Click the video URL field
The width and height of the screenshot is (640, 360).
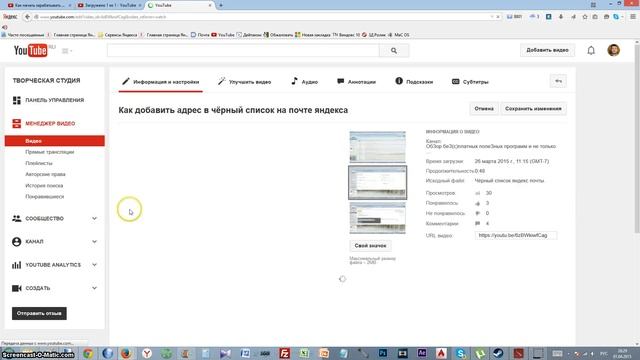[x=516, y=236]
